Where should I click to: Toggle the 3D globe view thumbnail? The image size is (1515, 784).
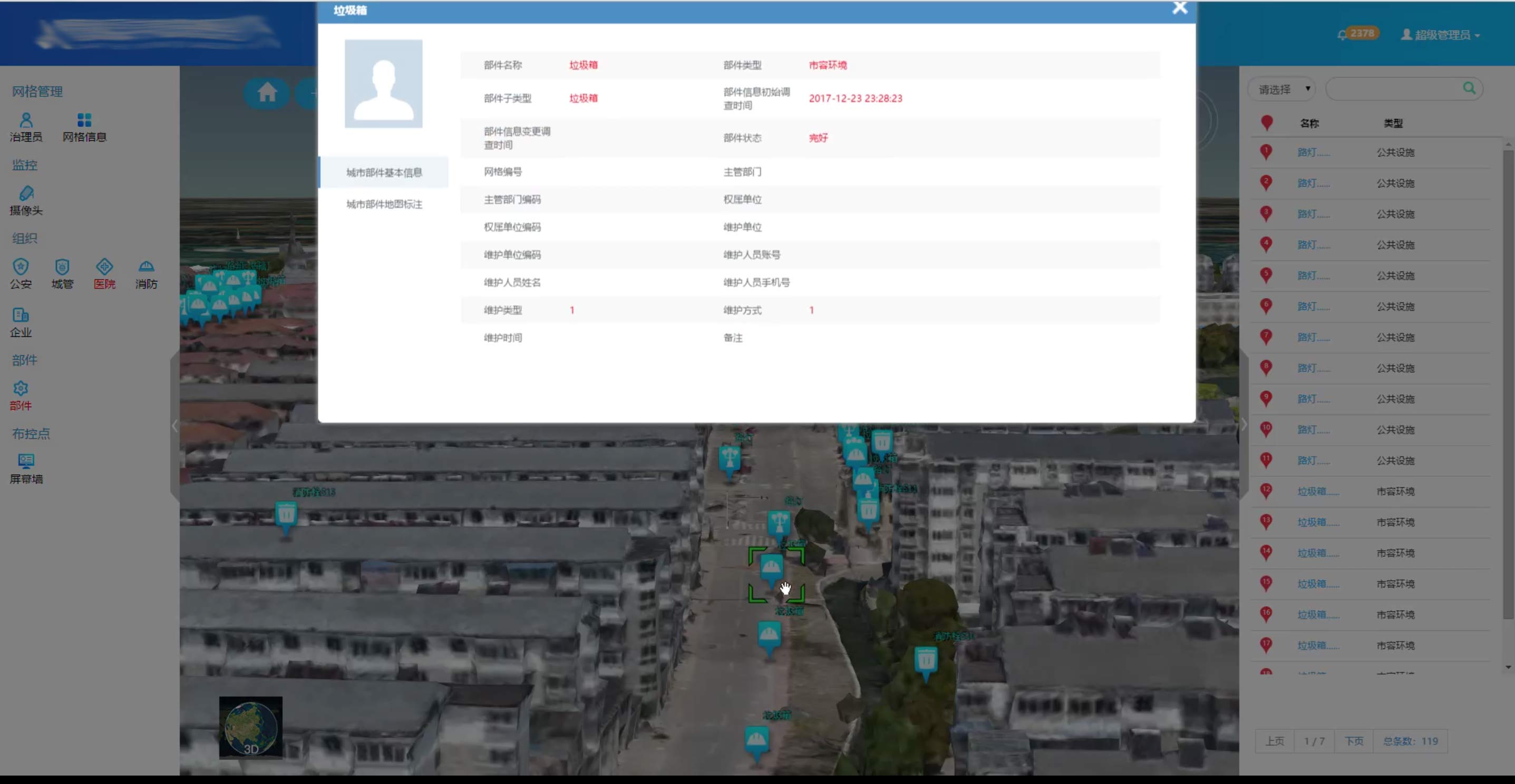251,727
